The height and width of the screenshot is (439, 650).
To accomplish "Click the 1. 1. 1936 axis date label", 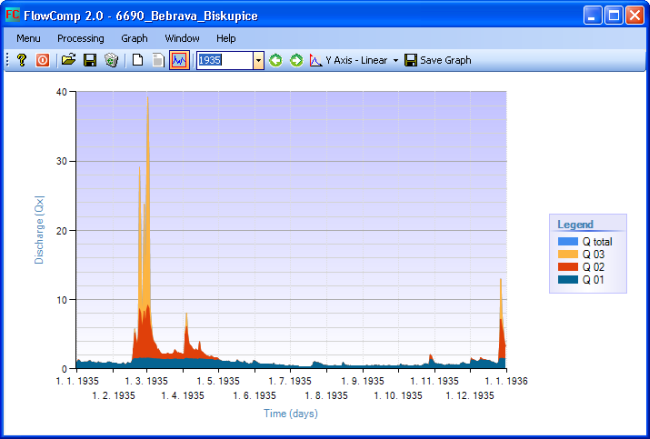I will pyautogui.click(x=506, y=381).
